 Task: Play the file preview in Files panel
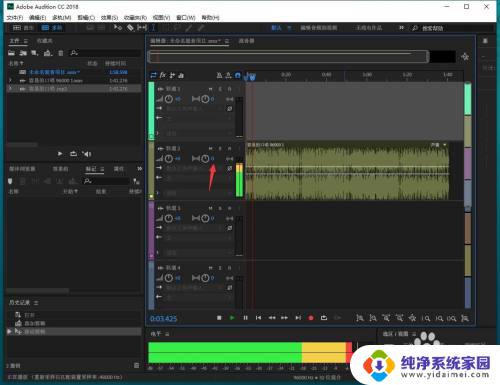coord(60,154)
